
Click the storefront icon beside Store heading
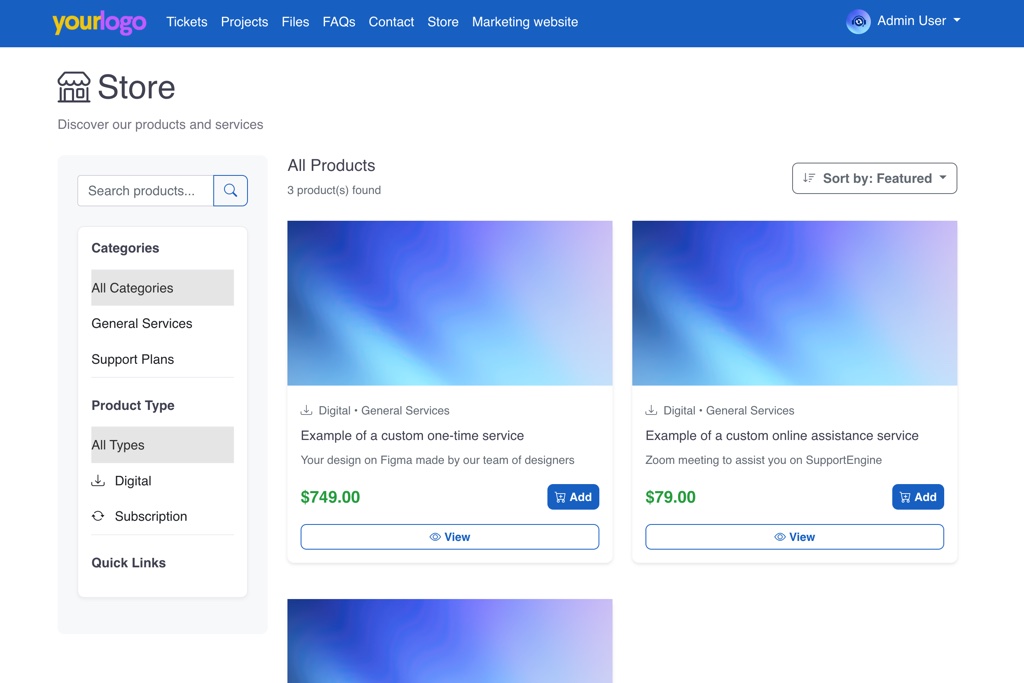click(74, 88)
